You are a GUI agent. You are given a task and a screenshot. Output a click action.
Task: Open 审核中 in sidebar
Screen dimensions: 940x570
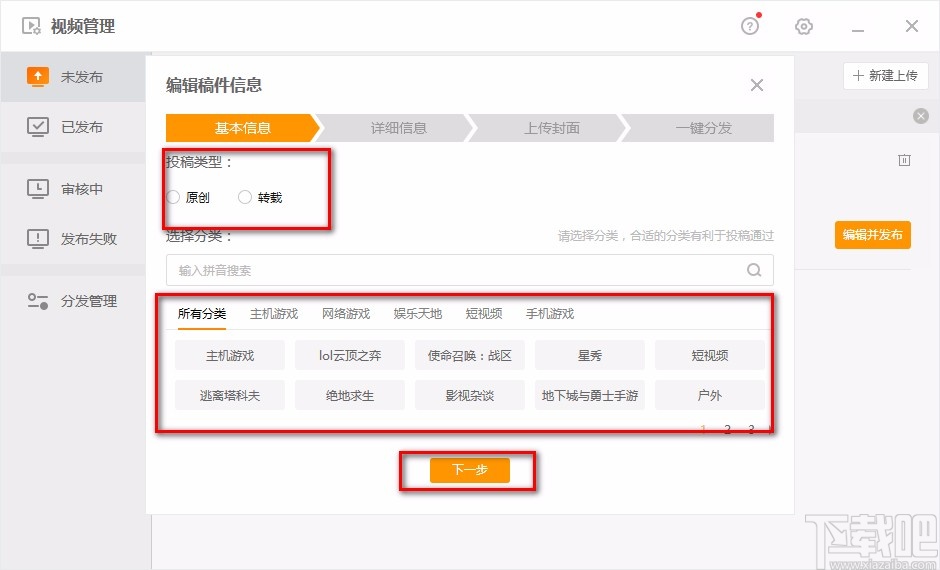[x=73, y=189]
